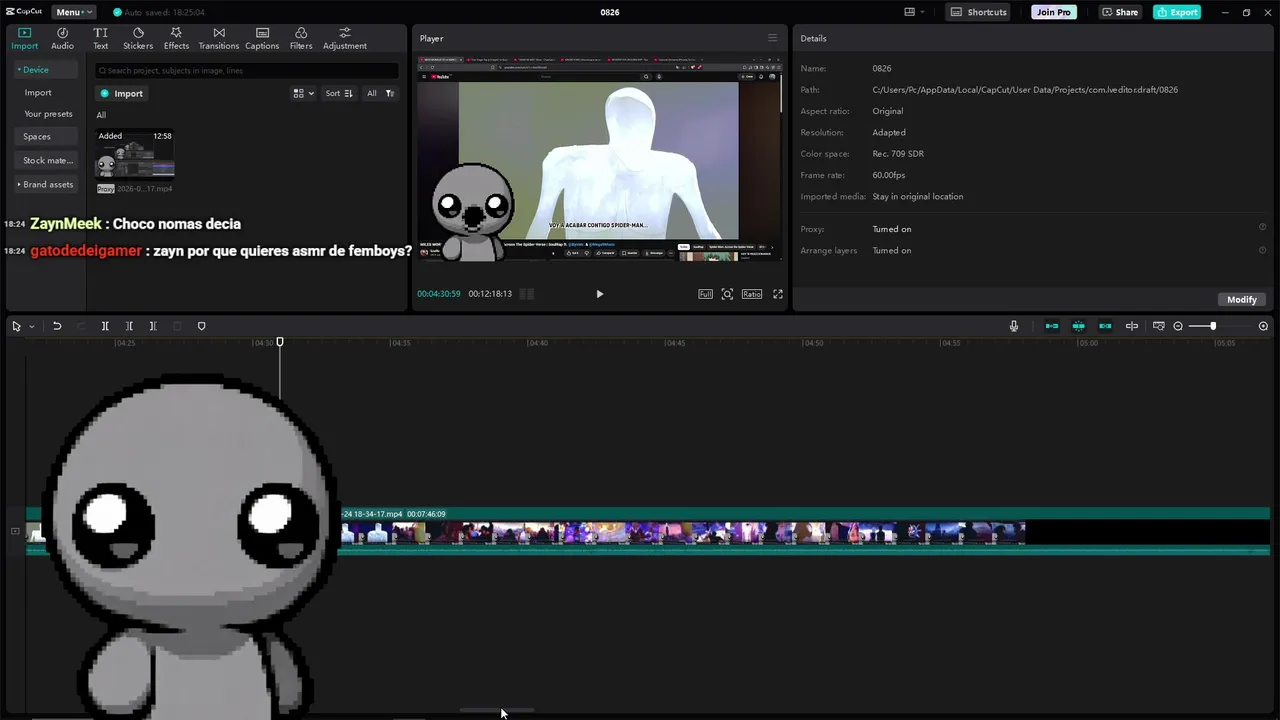1280x720 pixels.
Task: Share the project
Action: pos(1120,12)
